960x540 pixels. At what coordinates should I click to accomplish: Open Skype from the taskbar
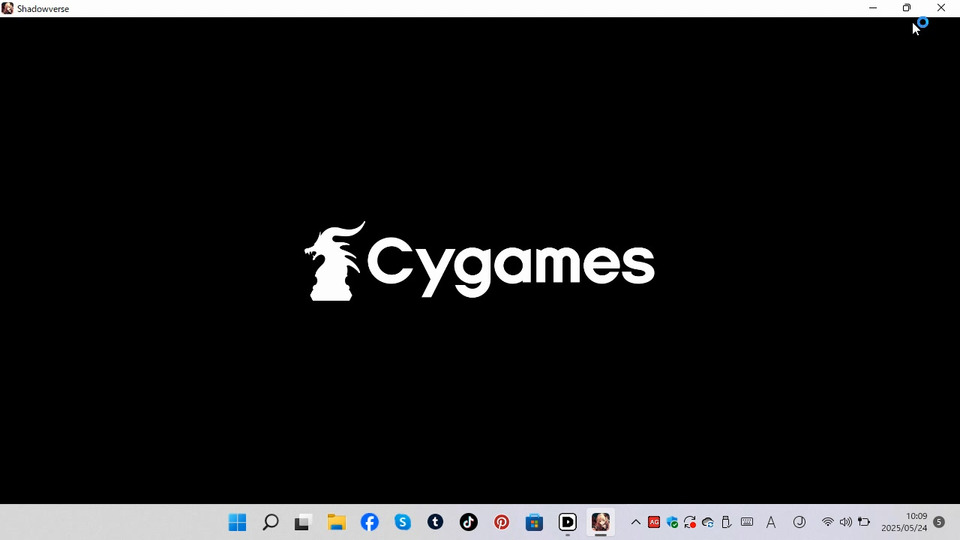pos(402,522)
